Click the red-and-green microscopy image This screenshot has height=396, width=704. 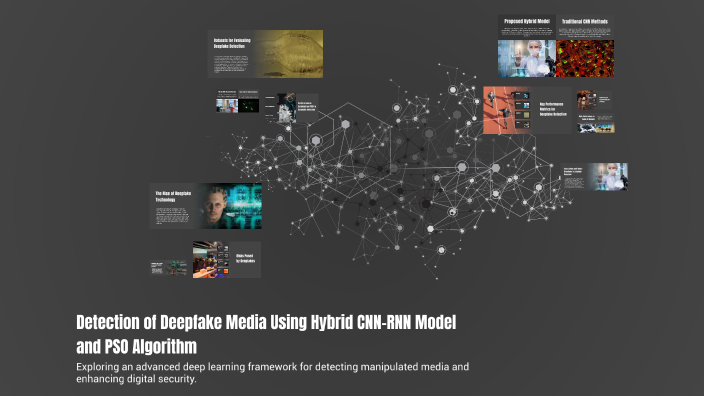point(585,58)
